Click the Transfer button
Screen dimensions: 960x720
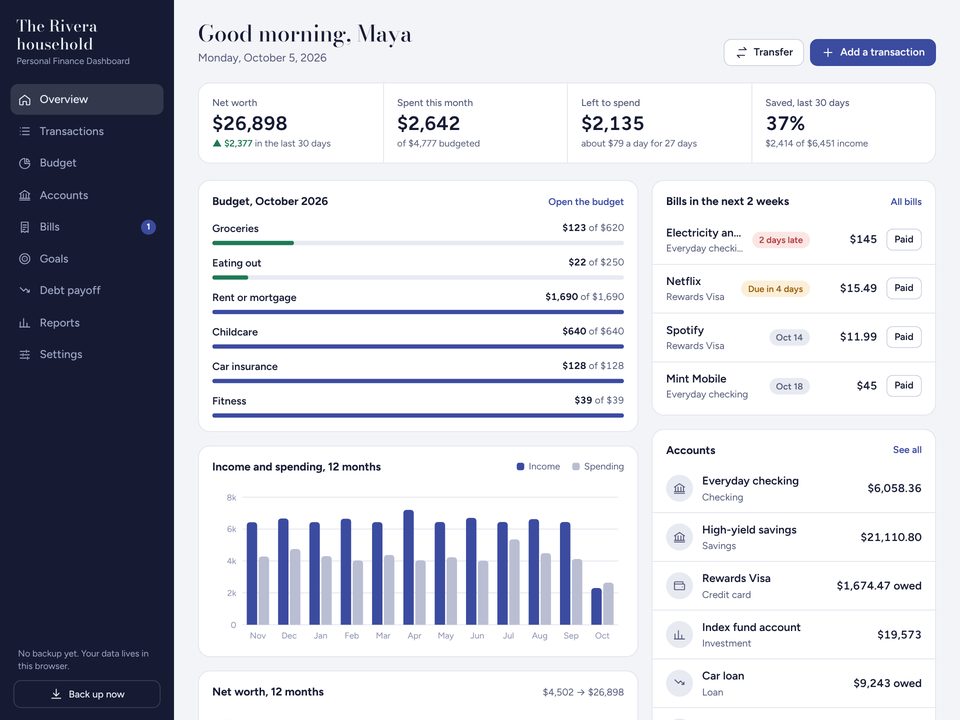(x=764, y=53)
